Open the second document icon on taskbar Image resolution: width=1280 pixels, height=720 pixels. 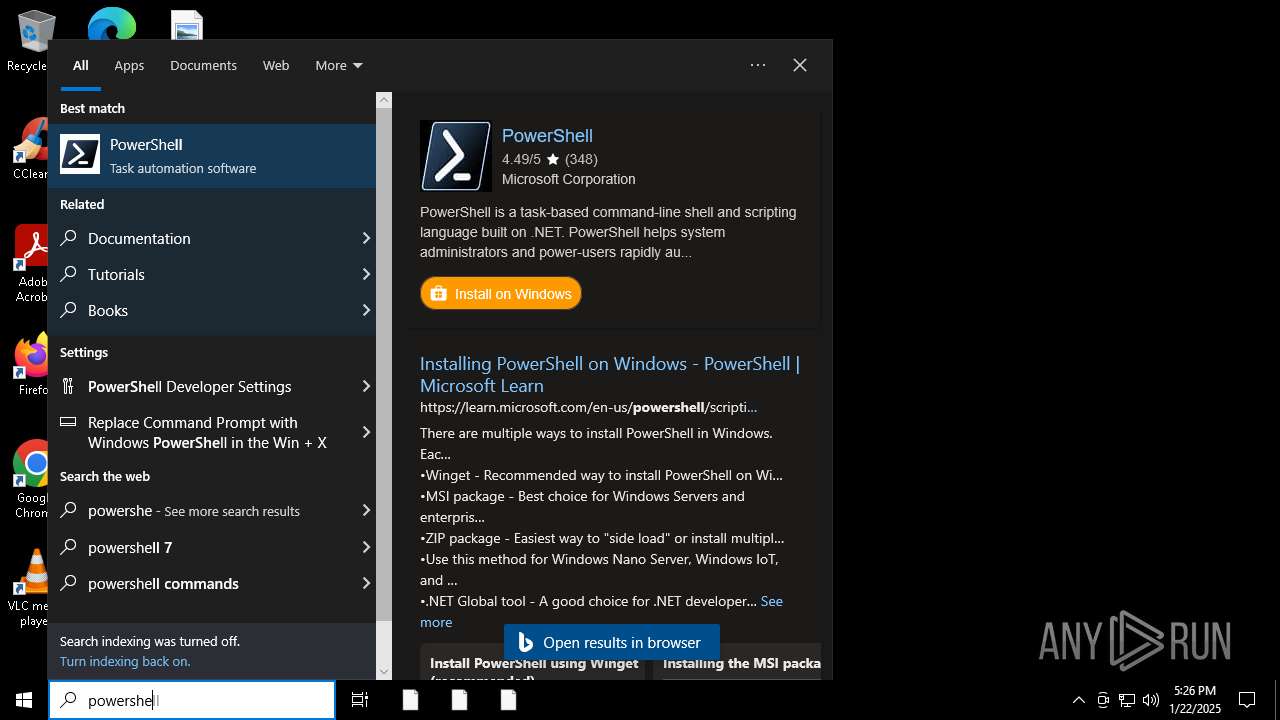click(459, 700)
